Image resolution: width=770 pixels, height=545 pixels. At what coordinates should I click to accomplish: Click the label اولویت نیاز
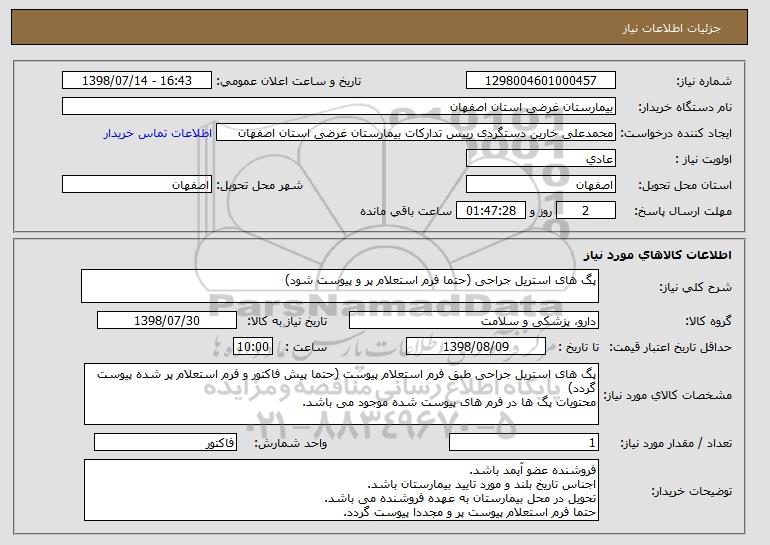click(x=704, y=159)
